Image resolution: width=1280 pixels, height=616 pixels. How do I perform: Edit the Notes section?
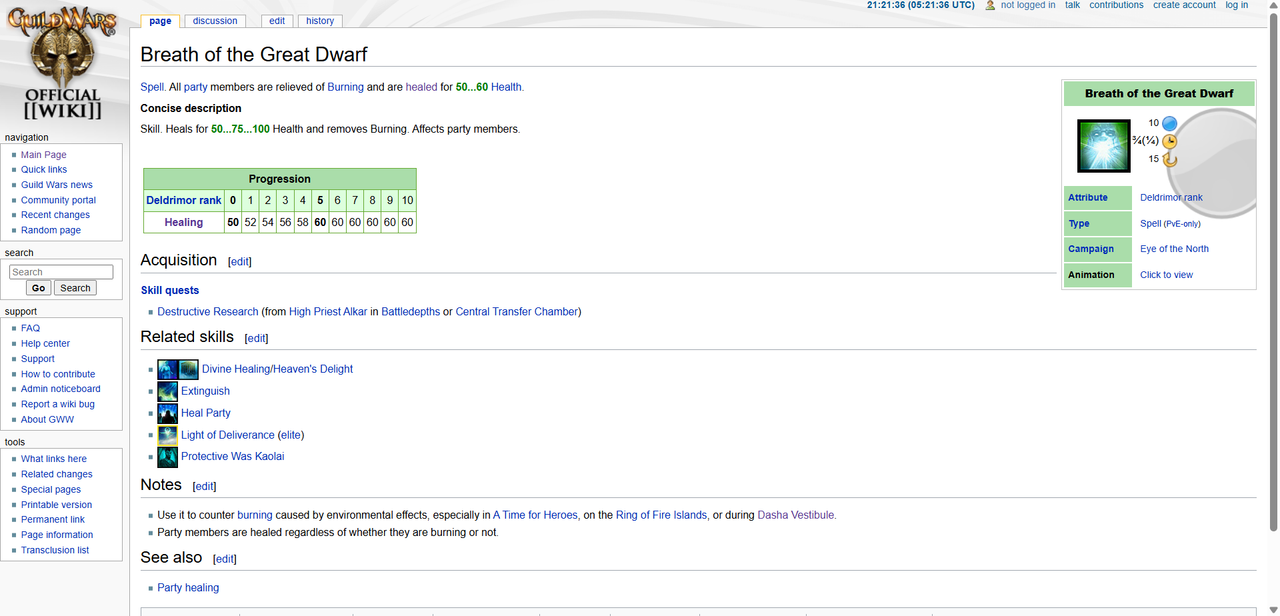[204, 487]
